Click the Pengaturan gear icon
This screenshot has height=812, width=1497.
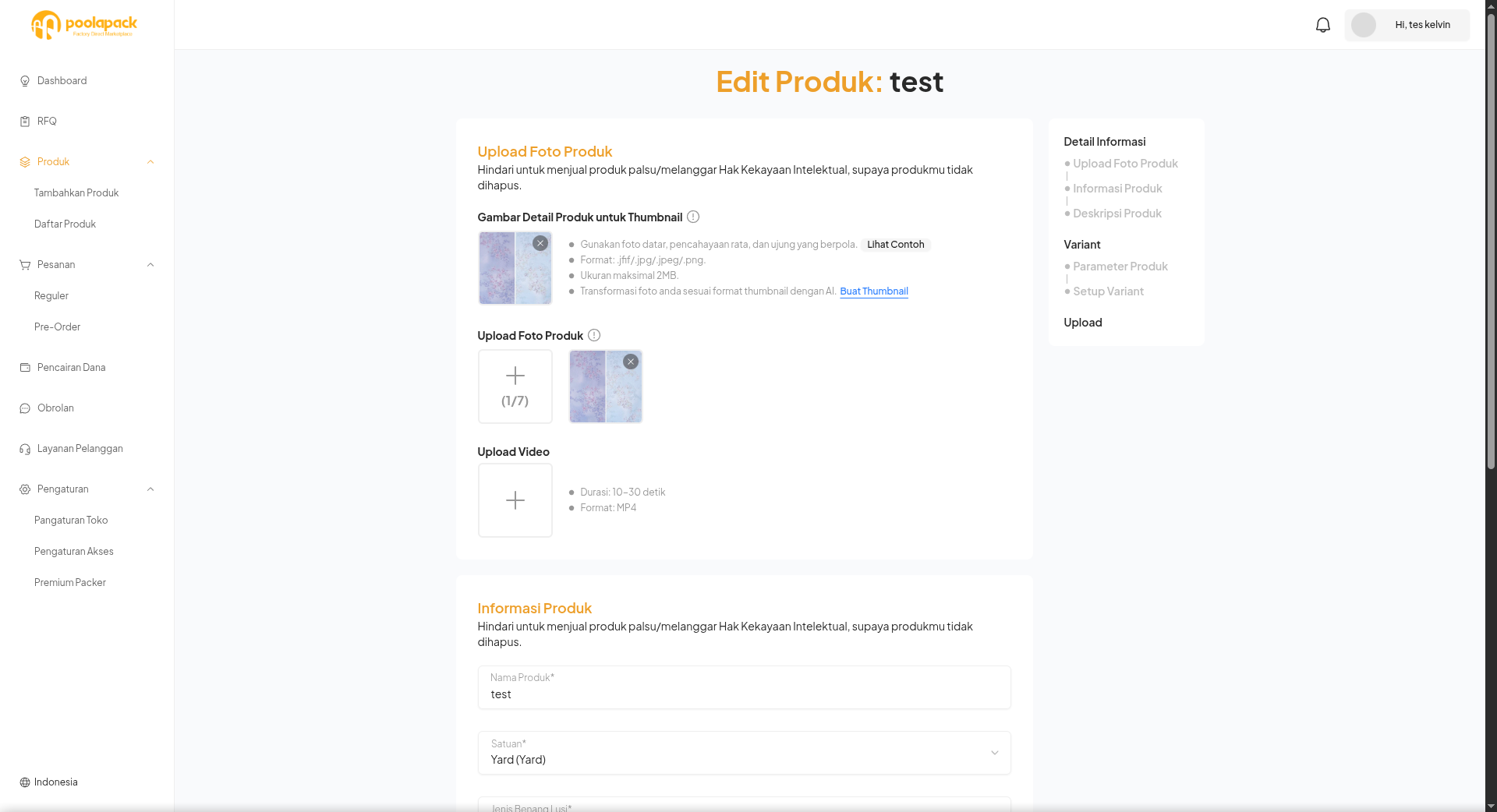point(25,489)
